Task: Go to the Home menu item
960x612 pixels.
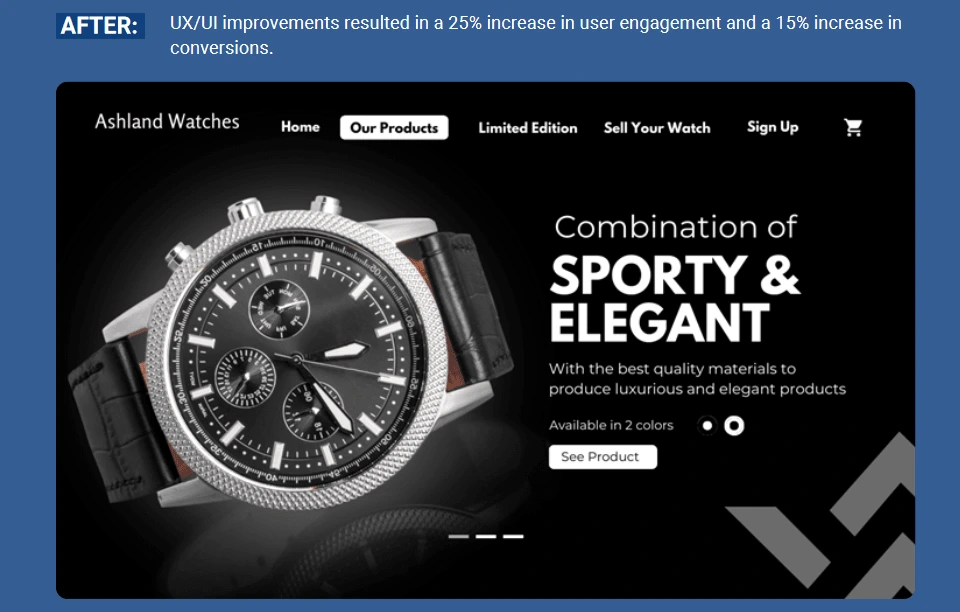Action: pyautogui.click(x=300, y=127)
